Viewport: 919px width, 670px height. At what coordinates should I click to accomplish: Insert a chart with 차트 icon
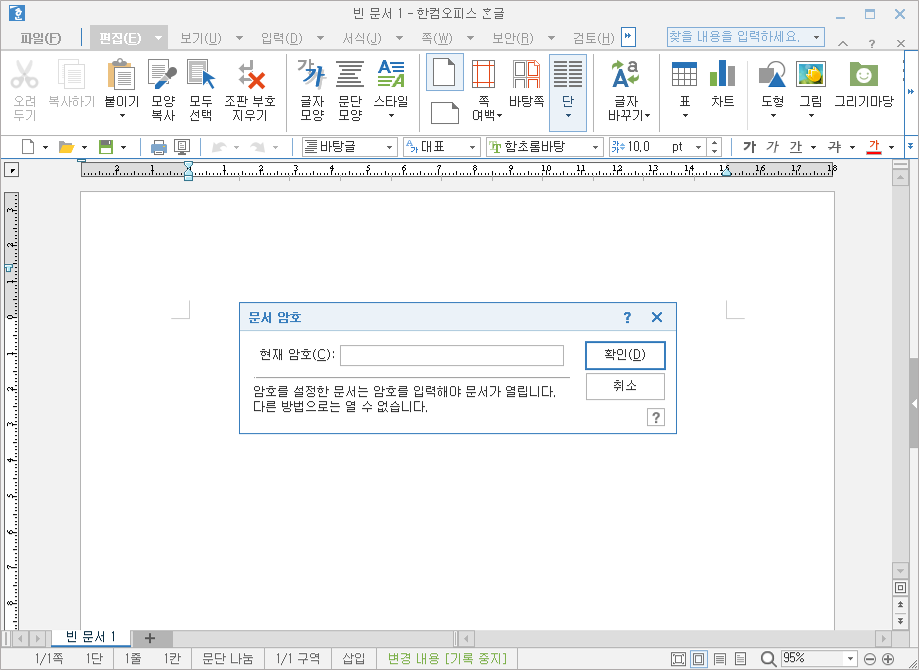point(722,74)
